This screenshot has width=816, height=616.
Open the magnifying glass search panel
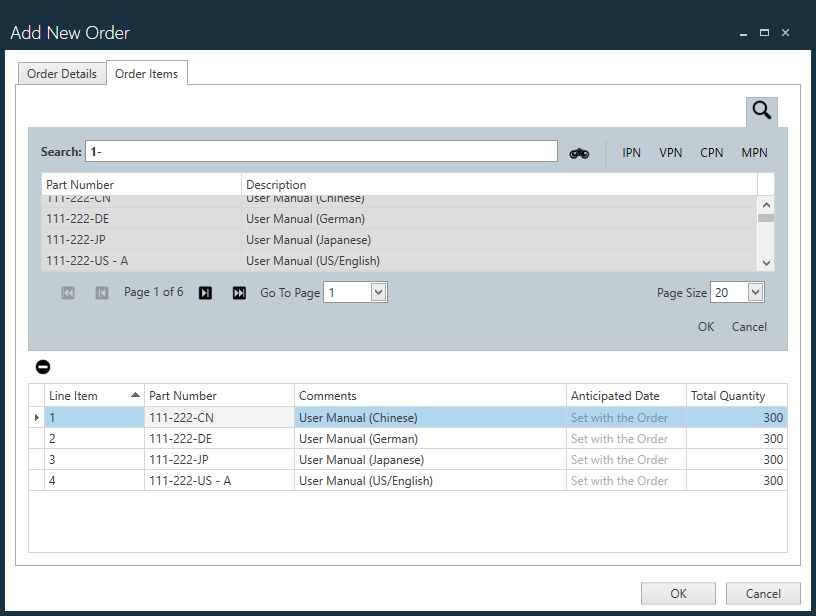point(761,110)
